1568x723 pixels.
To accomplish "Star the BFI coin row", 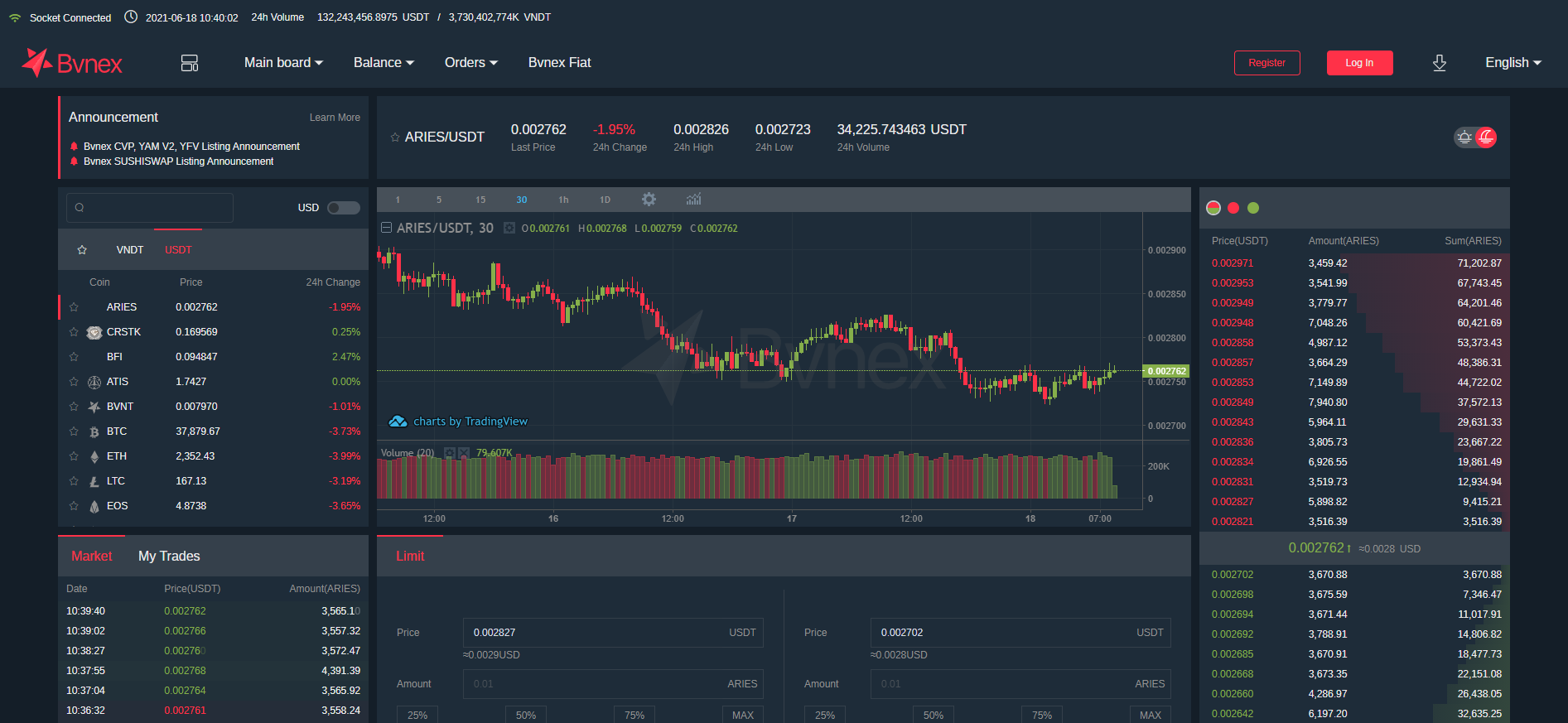I will click(74, 357).
